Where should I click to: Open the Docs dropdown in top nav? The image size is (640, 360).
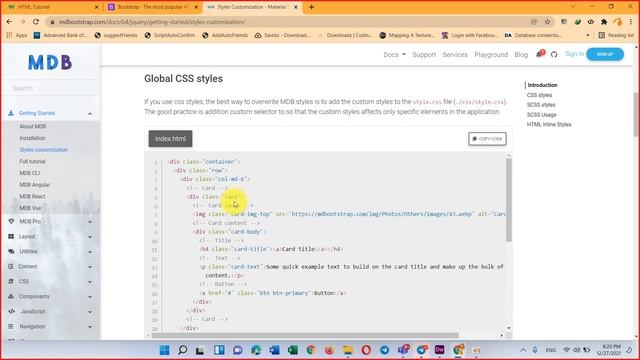tap(394, 54)
